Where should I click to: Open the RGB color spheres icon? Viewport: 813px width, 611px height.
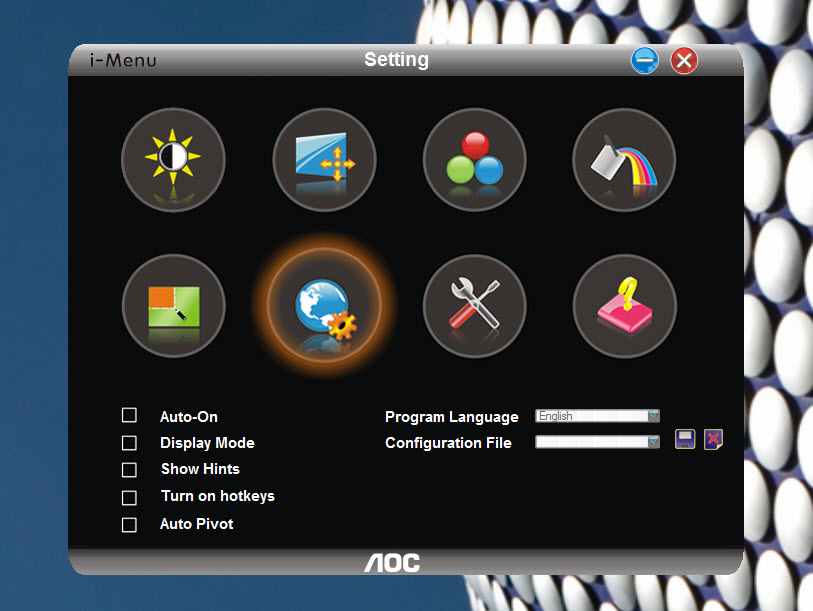[x=474, y=160]
